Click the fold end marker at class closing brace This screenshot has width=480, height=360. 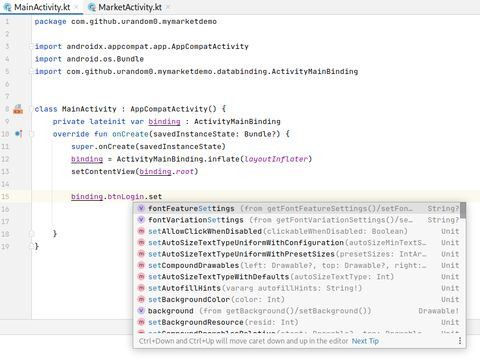(31, 246)
